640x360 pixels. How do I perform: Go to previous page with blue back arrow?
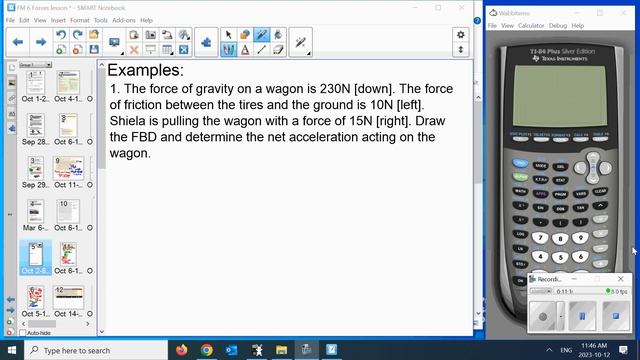tap(18, 42)
